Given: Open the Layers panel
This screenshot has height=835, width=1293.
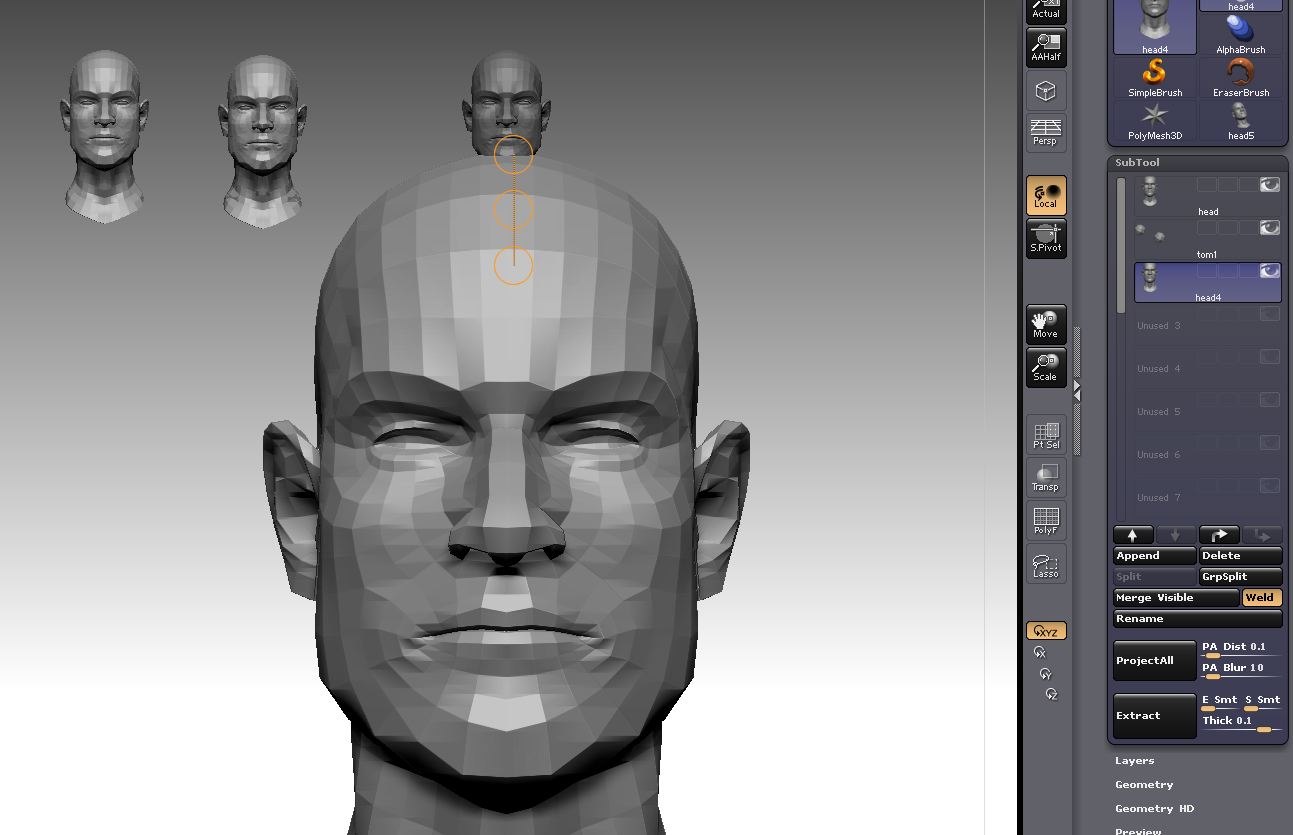Looking at the screenshot, I should click(1134, 760).
